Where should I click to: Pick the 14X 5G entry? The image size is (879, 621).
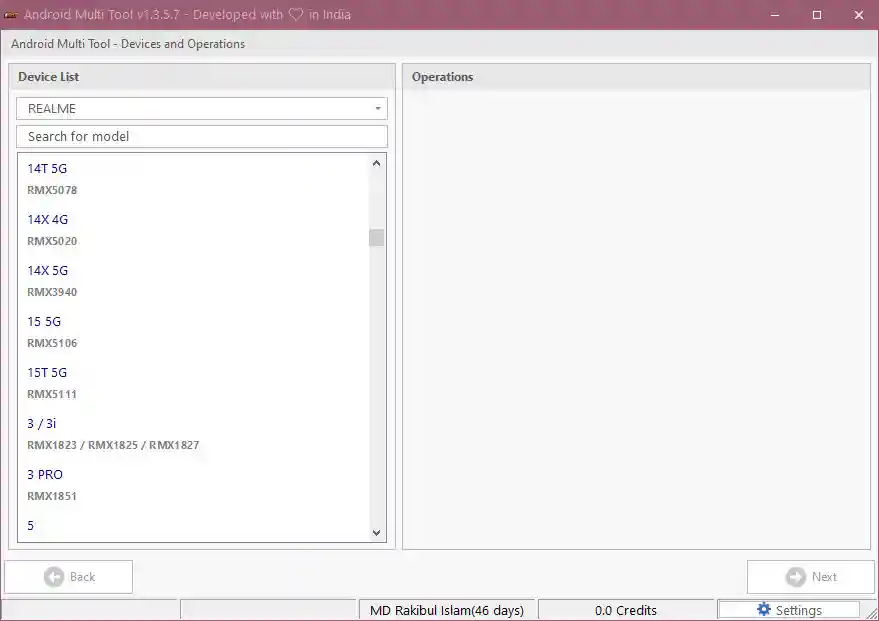pyautogui.click(x=48, y=271)
